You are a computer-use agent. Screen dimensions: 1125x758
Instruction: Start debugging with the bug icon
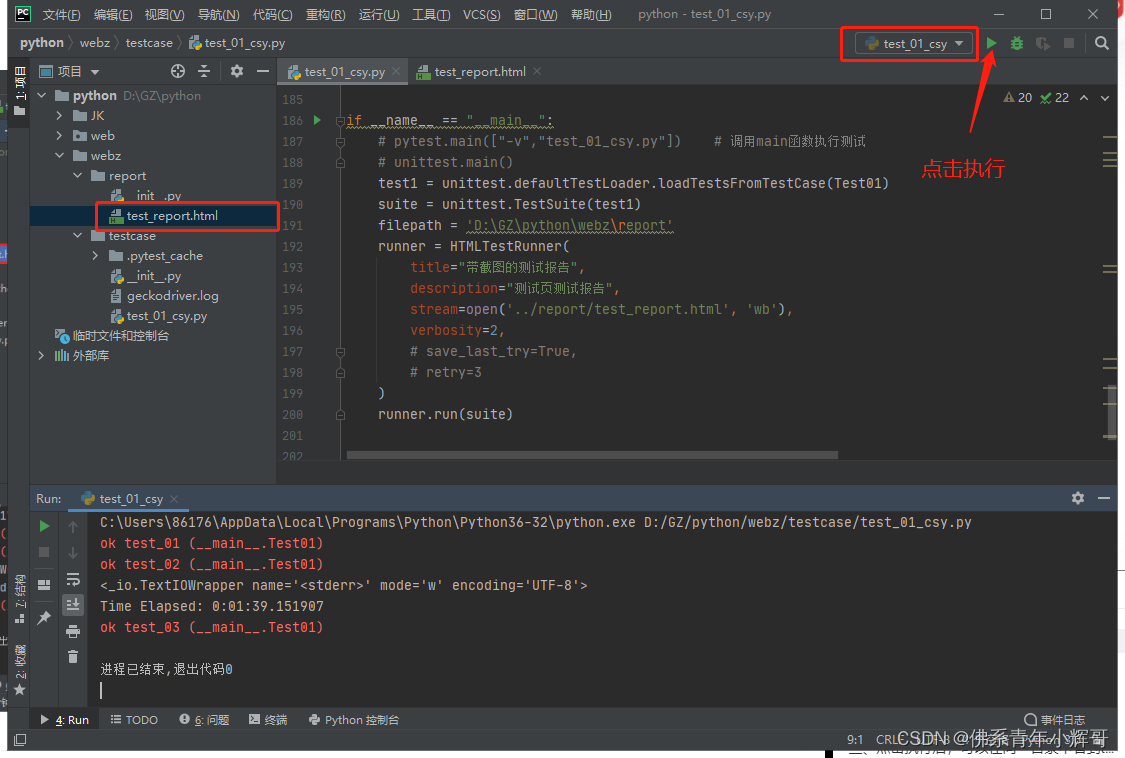point(1017,43)
